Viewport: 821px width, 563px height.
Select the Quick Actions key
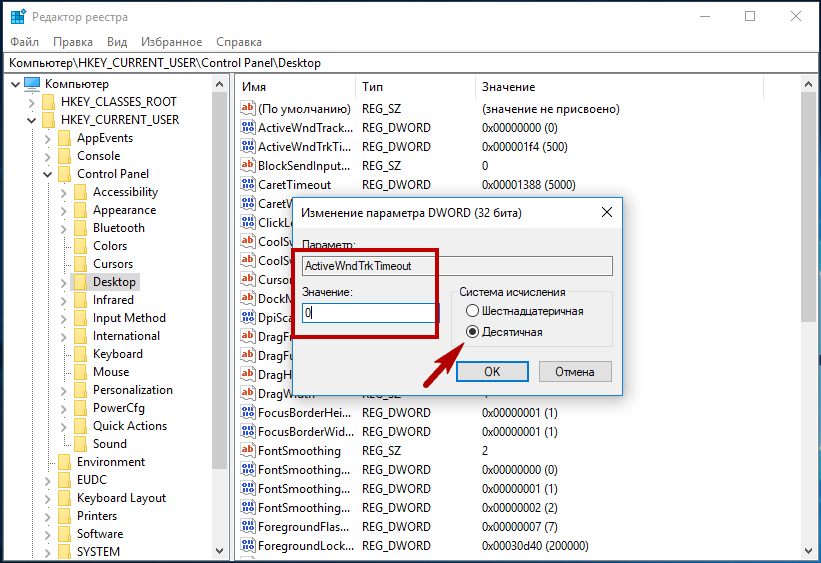point(130,426)
